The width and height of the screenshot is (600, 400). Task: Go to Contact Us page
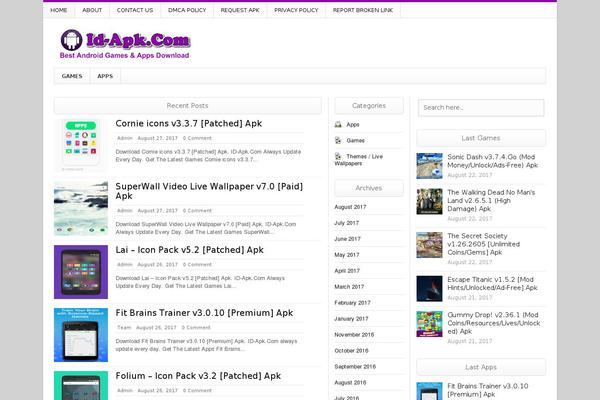point(135,10)
